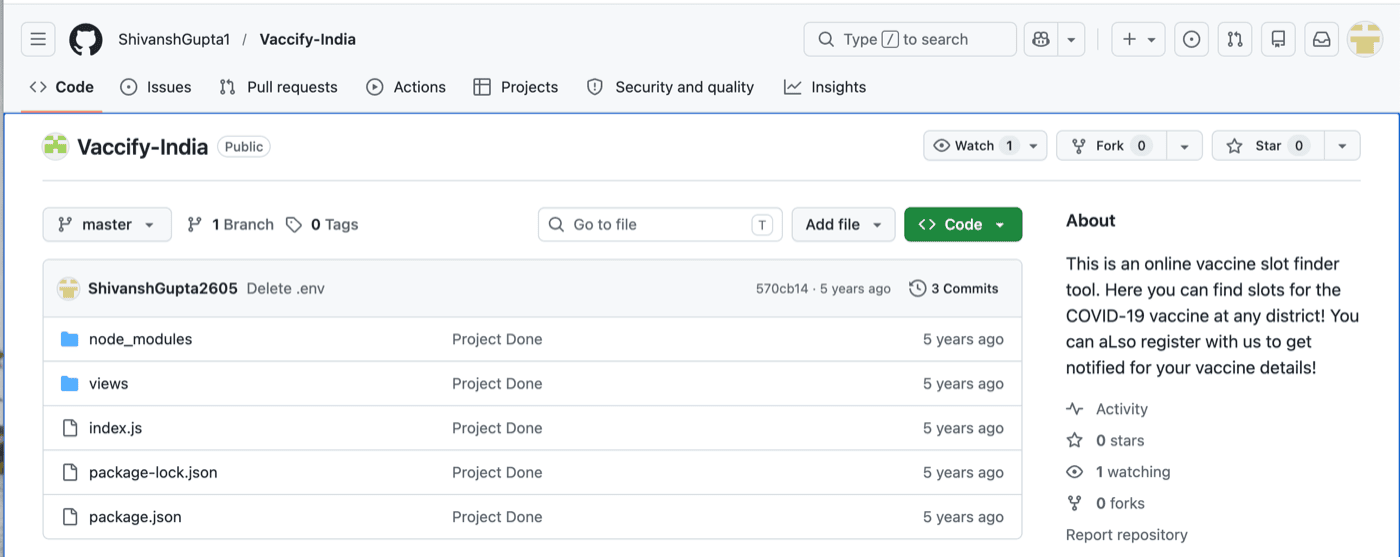The height and width of the screenshot is (557, 1400).
Task: Open the package.json file
Action: coord(135,517)
